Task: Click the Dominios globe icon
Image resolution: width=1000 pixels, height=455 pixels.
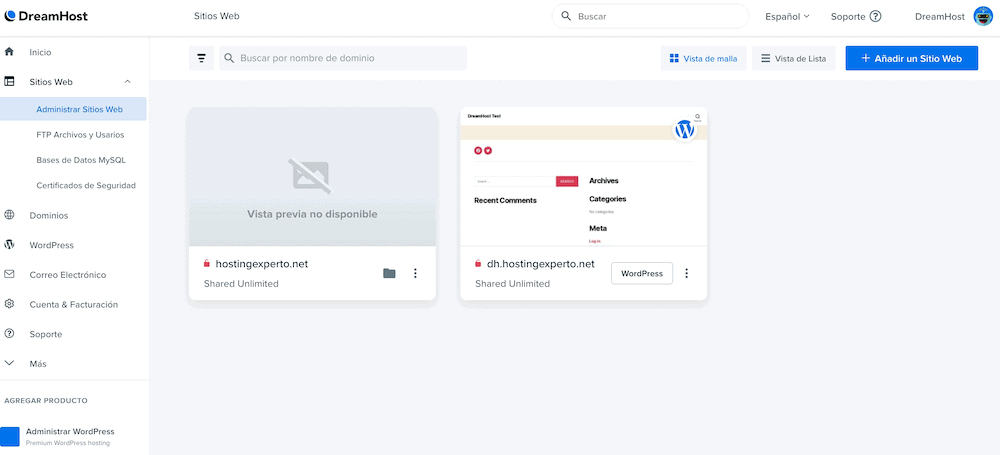Action: click(9, 215)
